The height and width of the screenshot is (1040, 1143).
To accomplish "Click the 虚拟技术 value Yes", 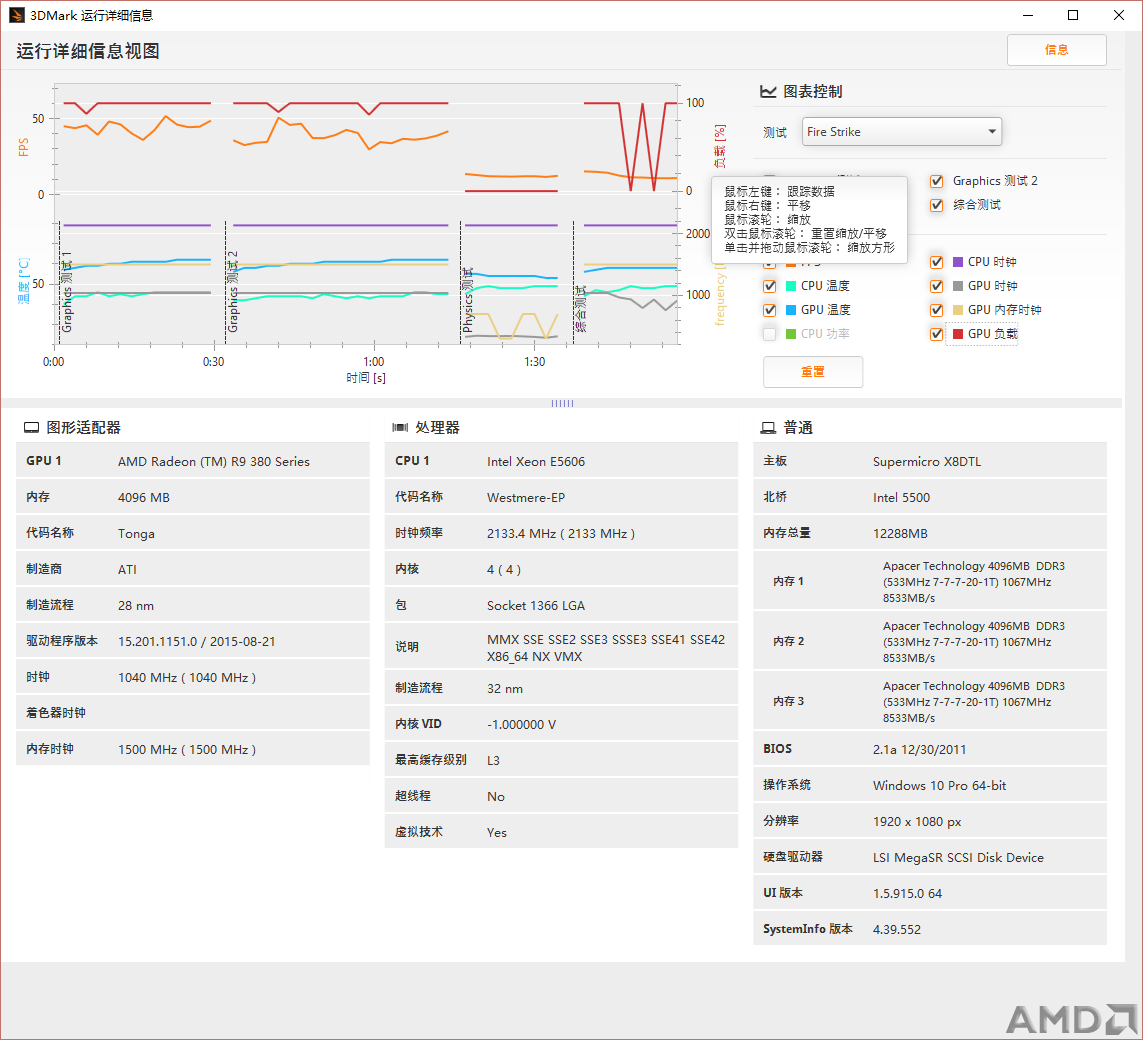I will tap(496, 832).
